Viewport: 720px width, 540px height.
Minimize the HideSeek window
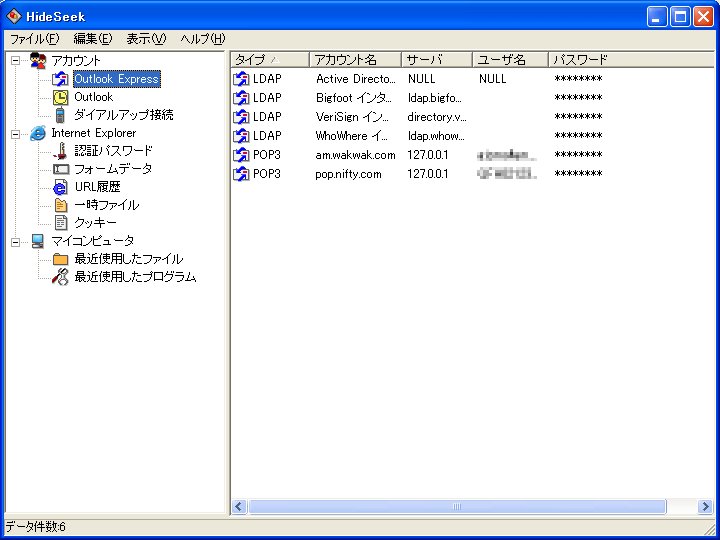tap(657, 17)
